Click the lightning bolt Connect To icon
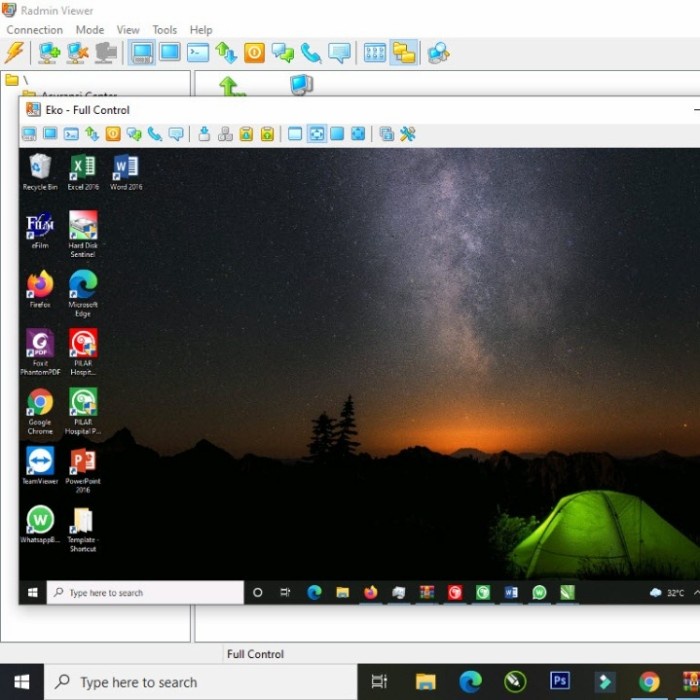Viewport: 700px width, 700px height. pos(14,53)
